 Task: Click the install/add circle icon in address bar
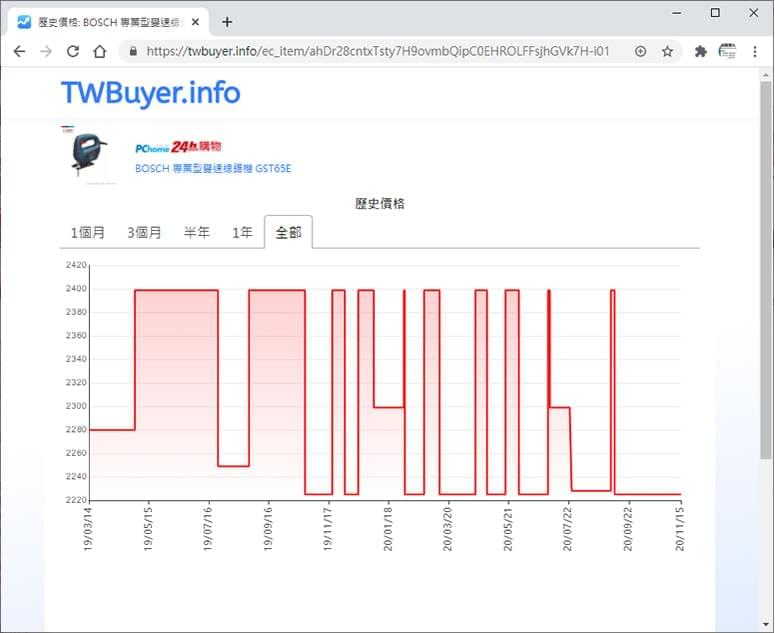click(x=641, y=51)
